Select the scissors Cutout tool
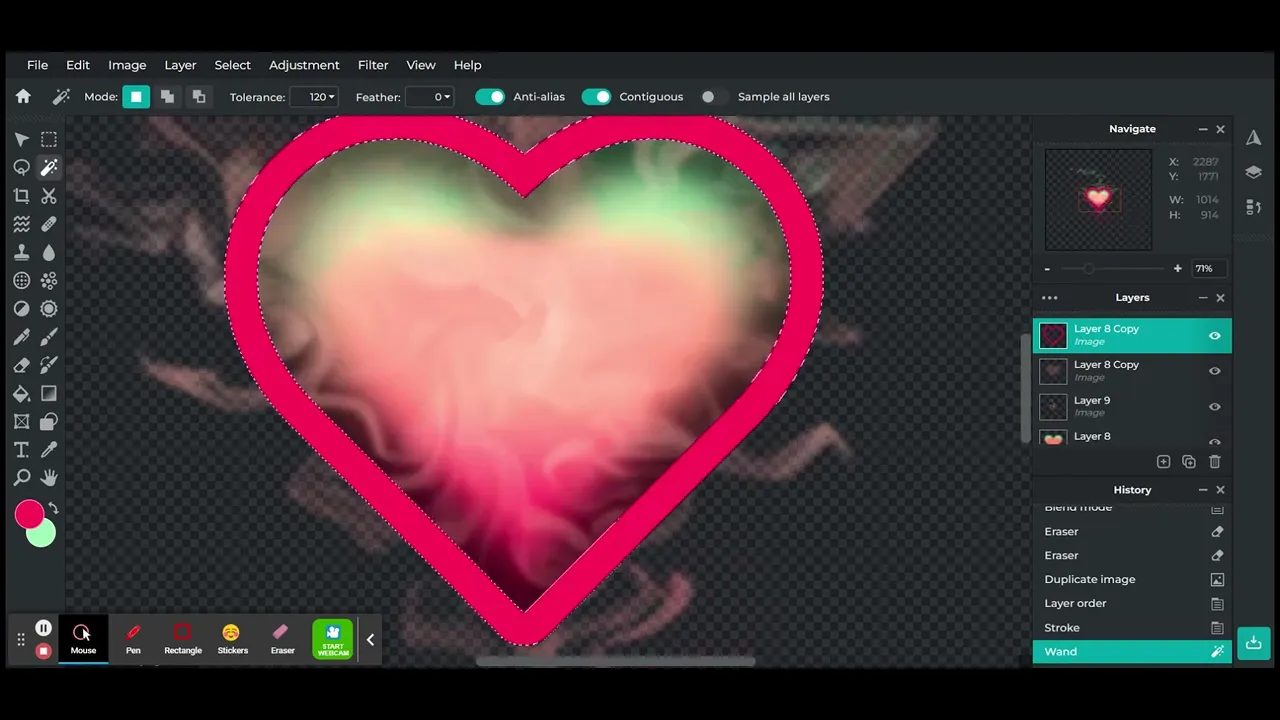Image resolution: width=1280 pixels, height=720 pixels. tap(49, 196)
